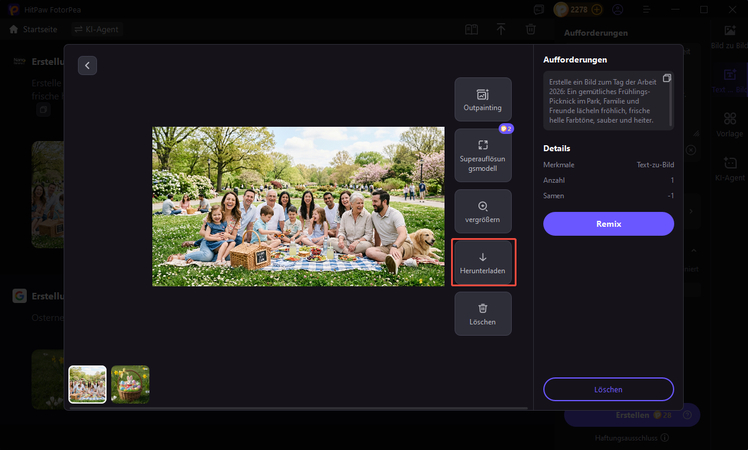Screen dimensions: 748x450
Task: Click the vergrößern magnifier button
Action: coord(483,211)
